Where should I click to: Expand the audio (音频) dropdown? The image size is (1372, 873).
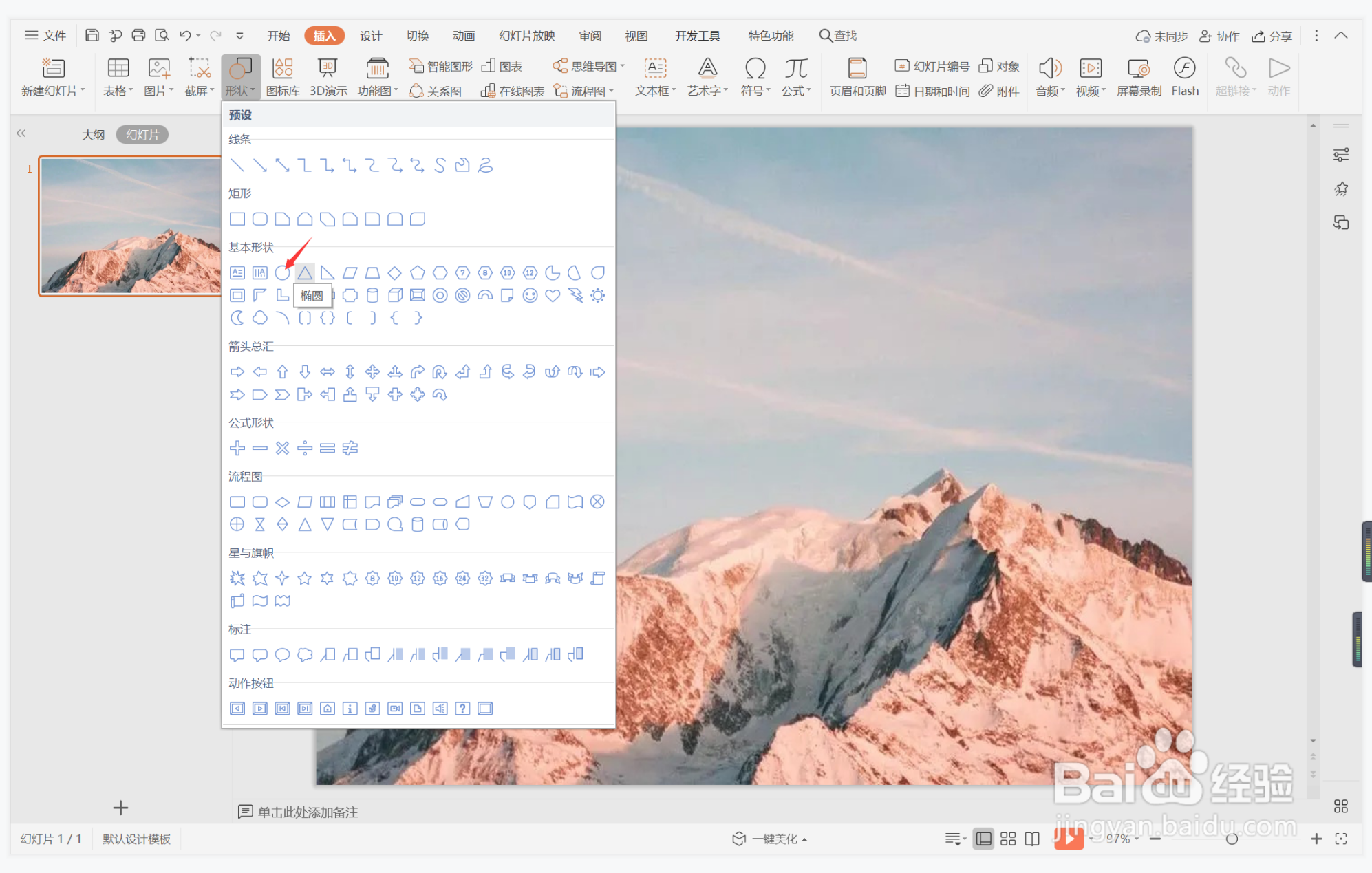point(1050,91)
